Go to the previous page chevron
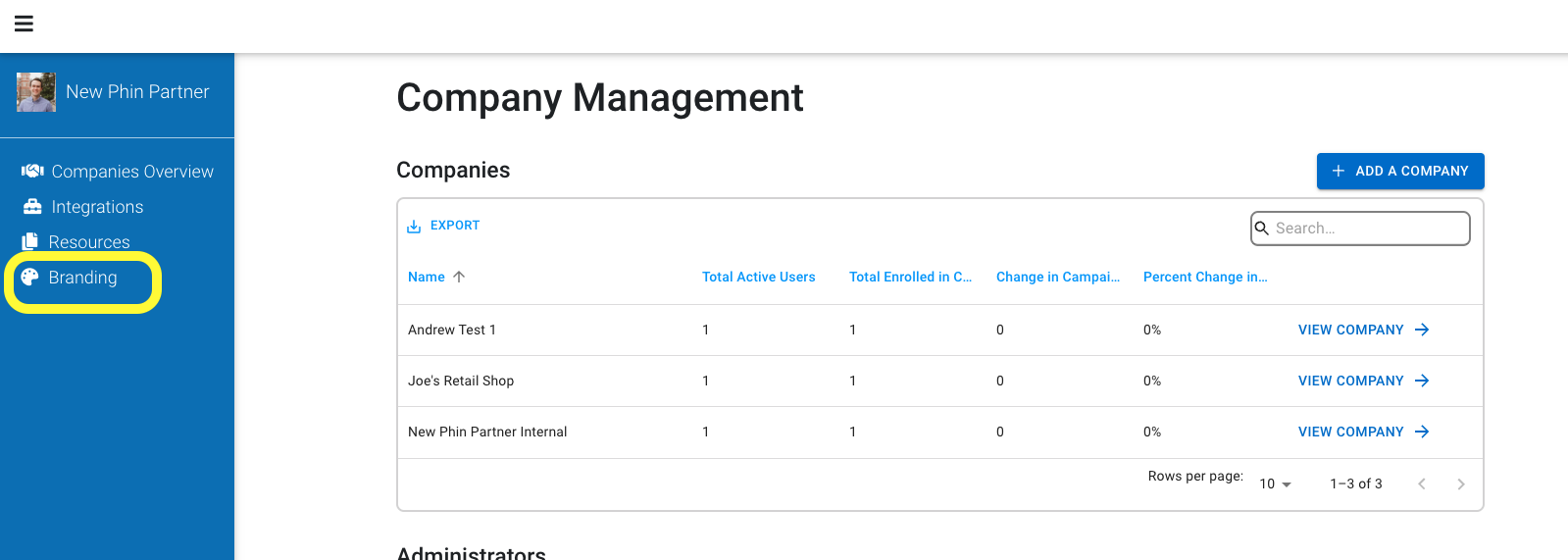This screenshot has width=1568, height=560. point(1422,484)
